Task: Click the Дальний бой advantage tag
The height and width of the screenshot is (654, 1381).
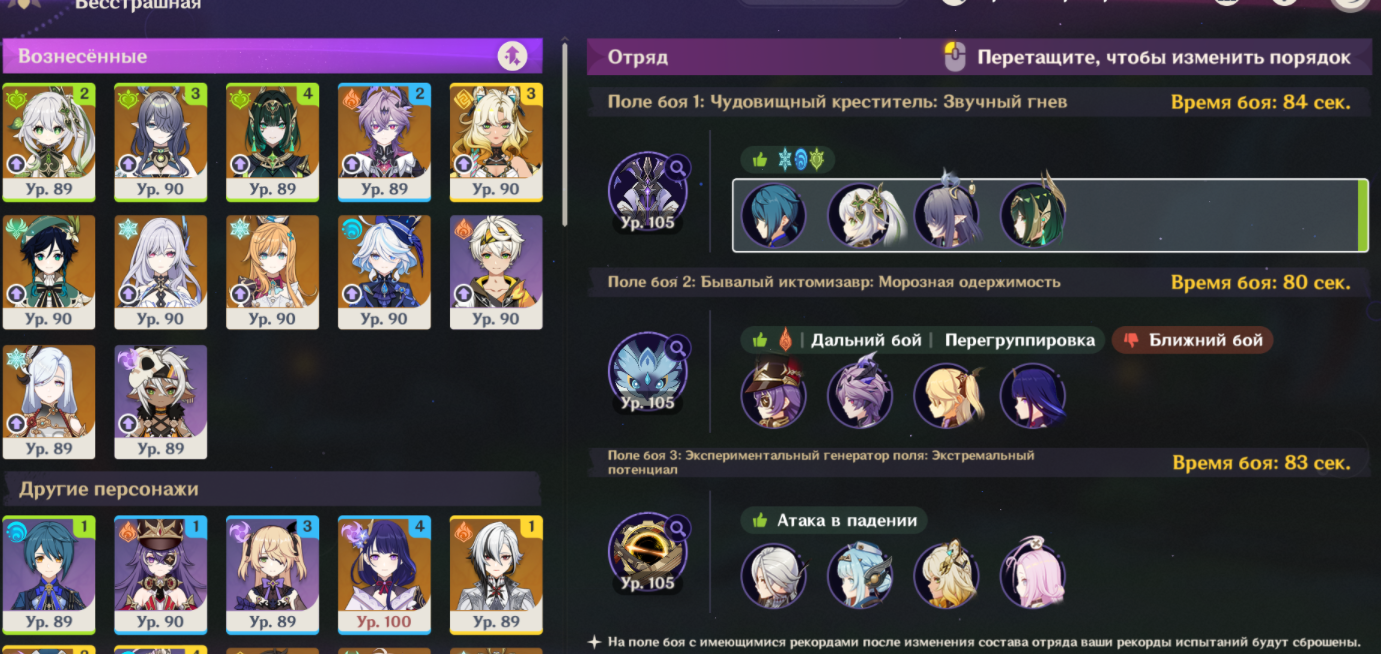Action: [866, 340]
